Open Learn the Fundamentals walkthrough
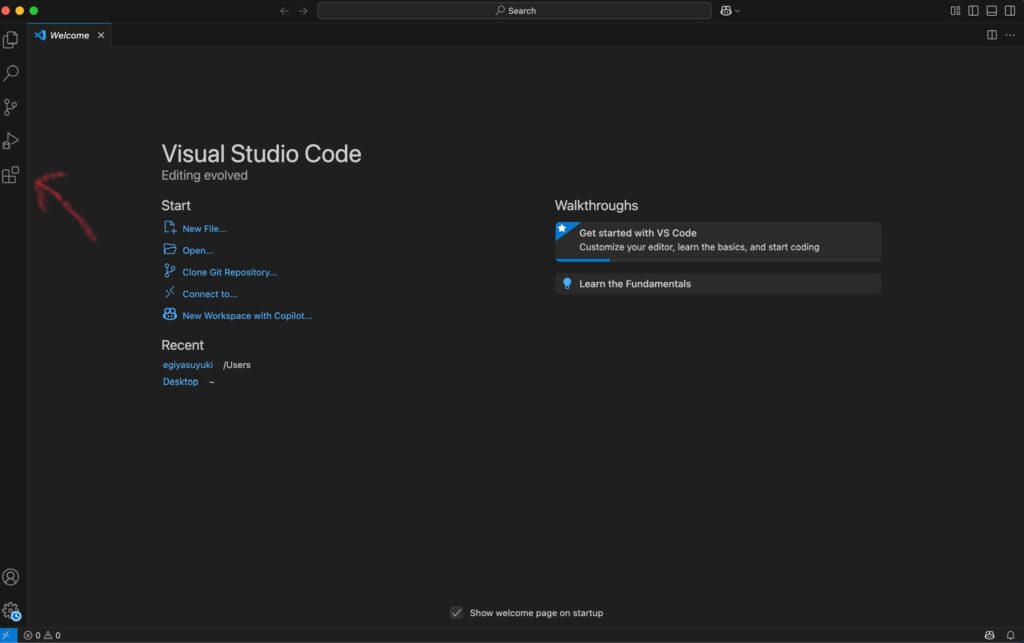Viewport: 1024px width, 643px height. coord(718,284)
